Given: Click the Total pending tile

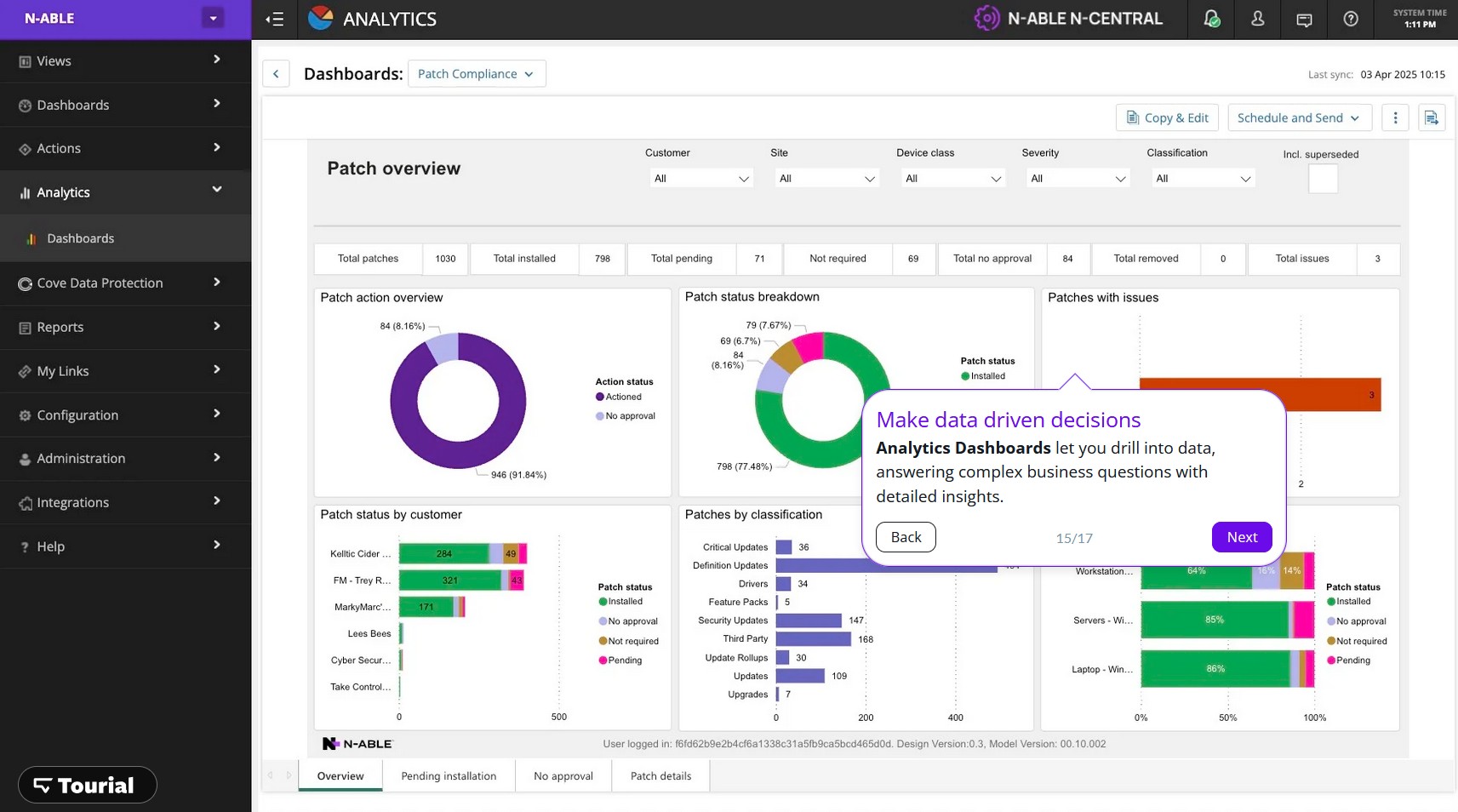Looking at the screenshot, I should pos(704,259).
